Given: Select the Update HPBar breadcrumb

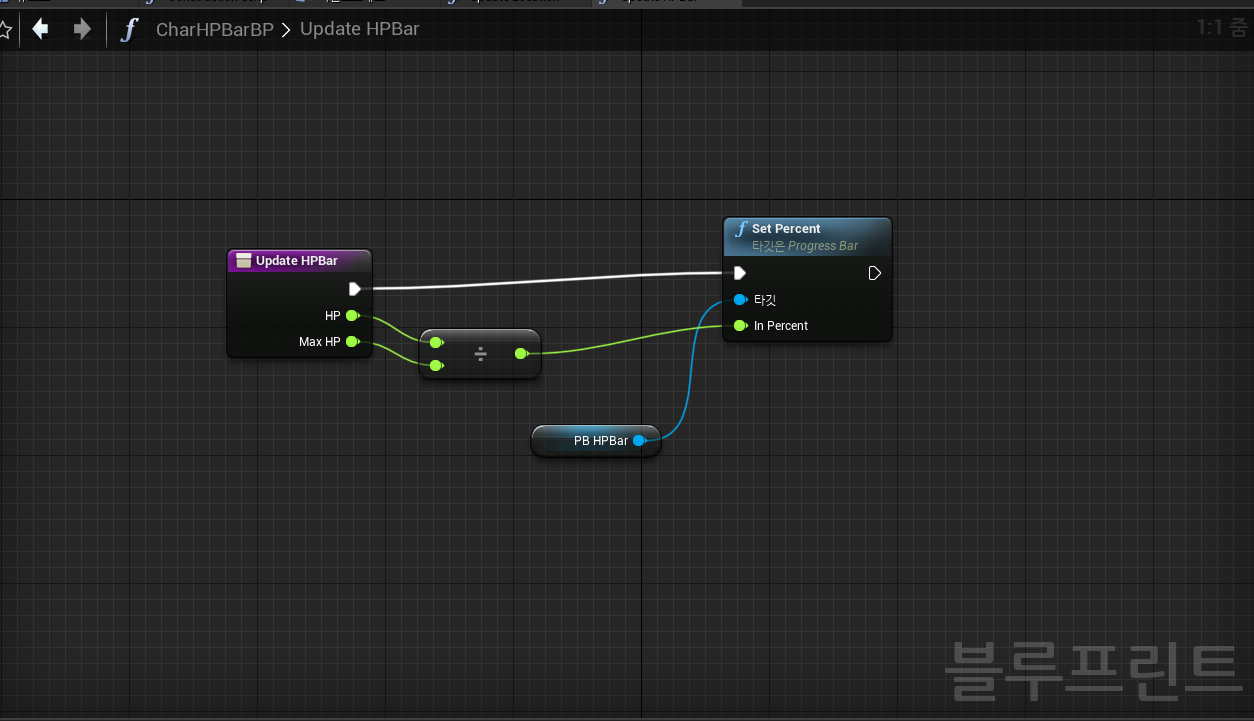Looking at the screenshot, I should [359, 29].
